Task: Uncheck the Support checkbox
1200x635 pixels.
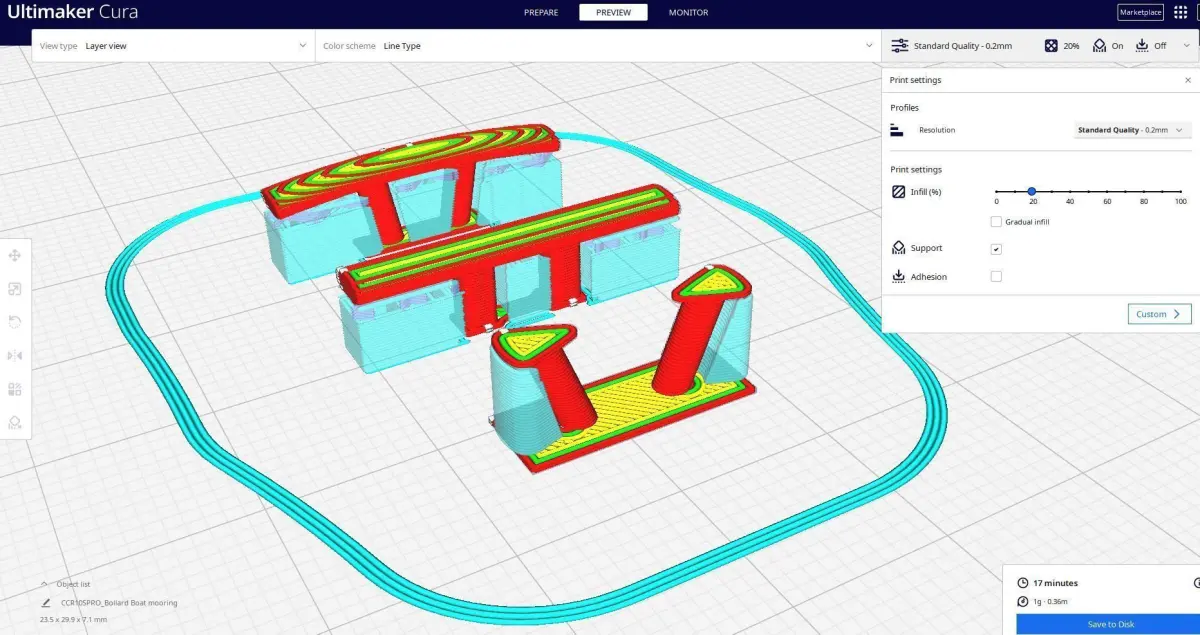Action: coord(996,249)
